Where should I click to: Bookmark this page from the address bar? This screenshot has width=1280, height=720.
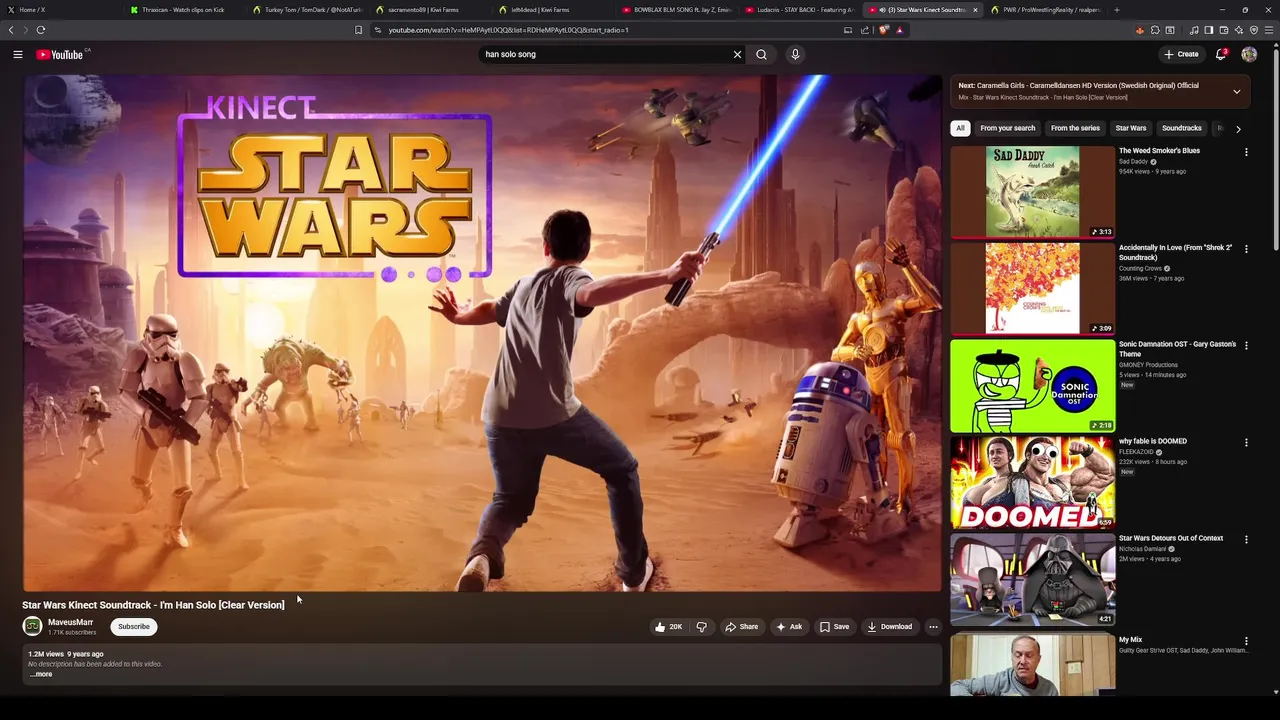(x=358, y=30)
